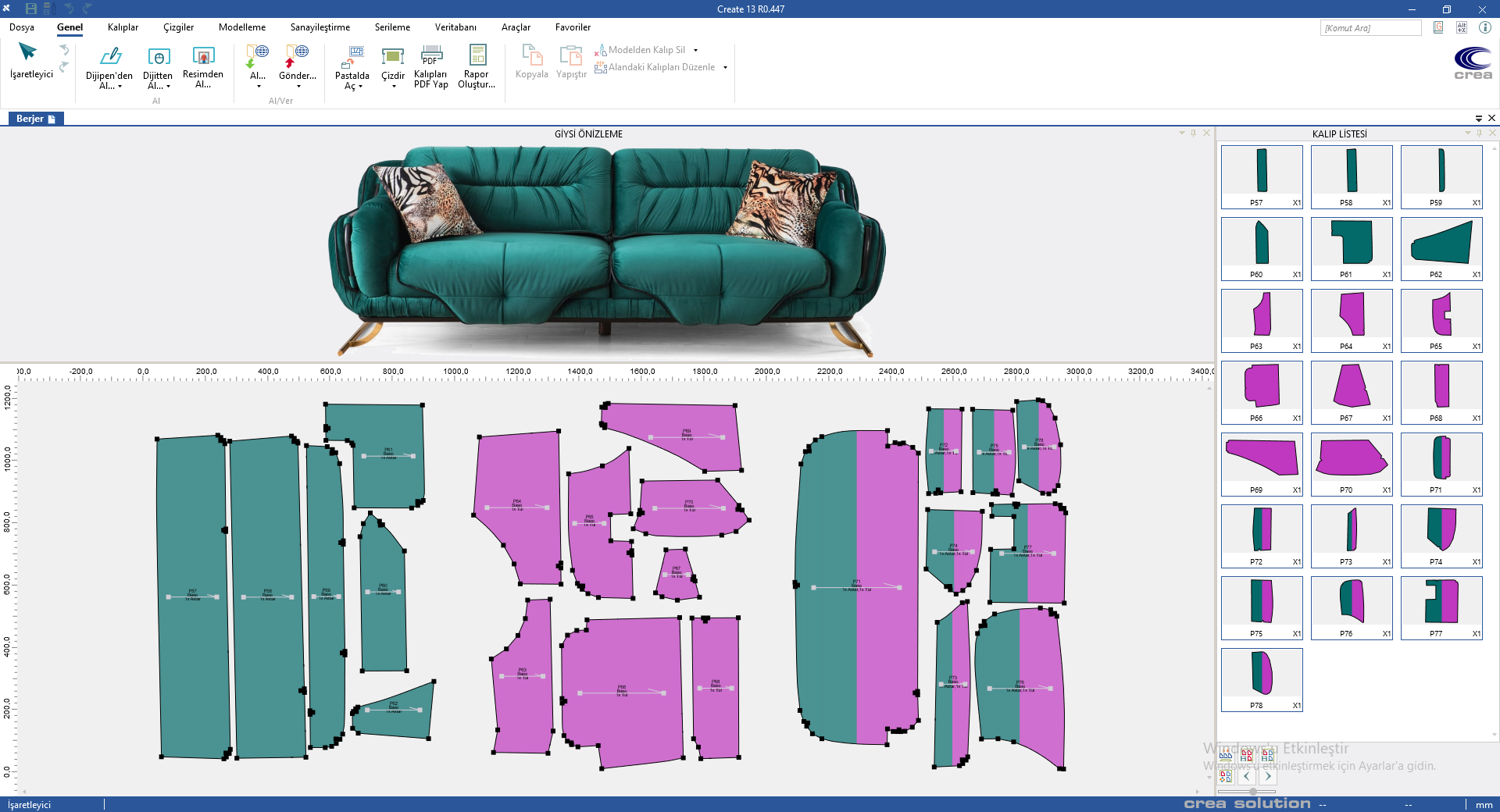Pin the Giysi Önizleme panel
Image resolution: width=1500 pixels, height=812 pixels.
pos(1193,134)
